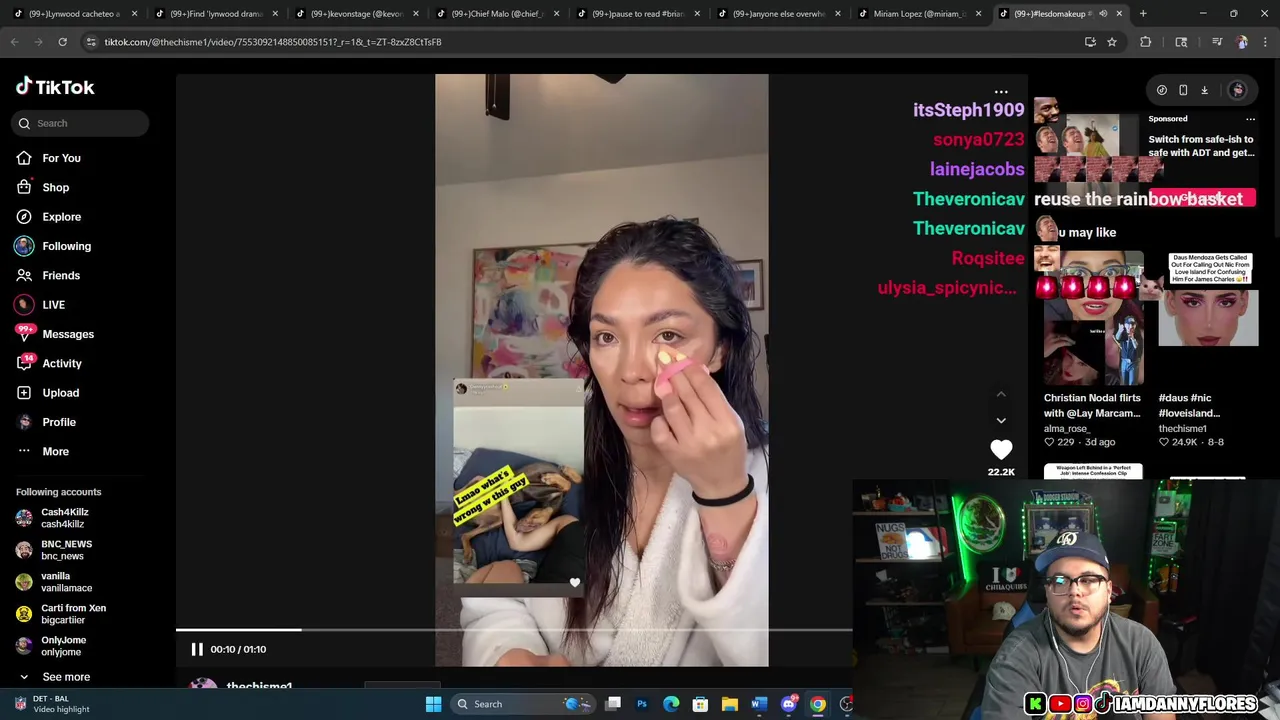Mute the audio-playing #lesdomakeup tab

1103,14
